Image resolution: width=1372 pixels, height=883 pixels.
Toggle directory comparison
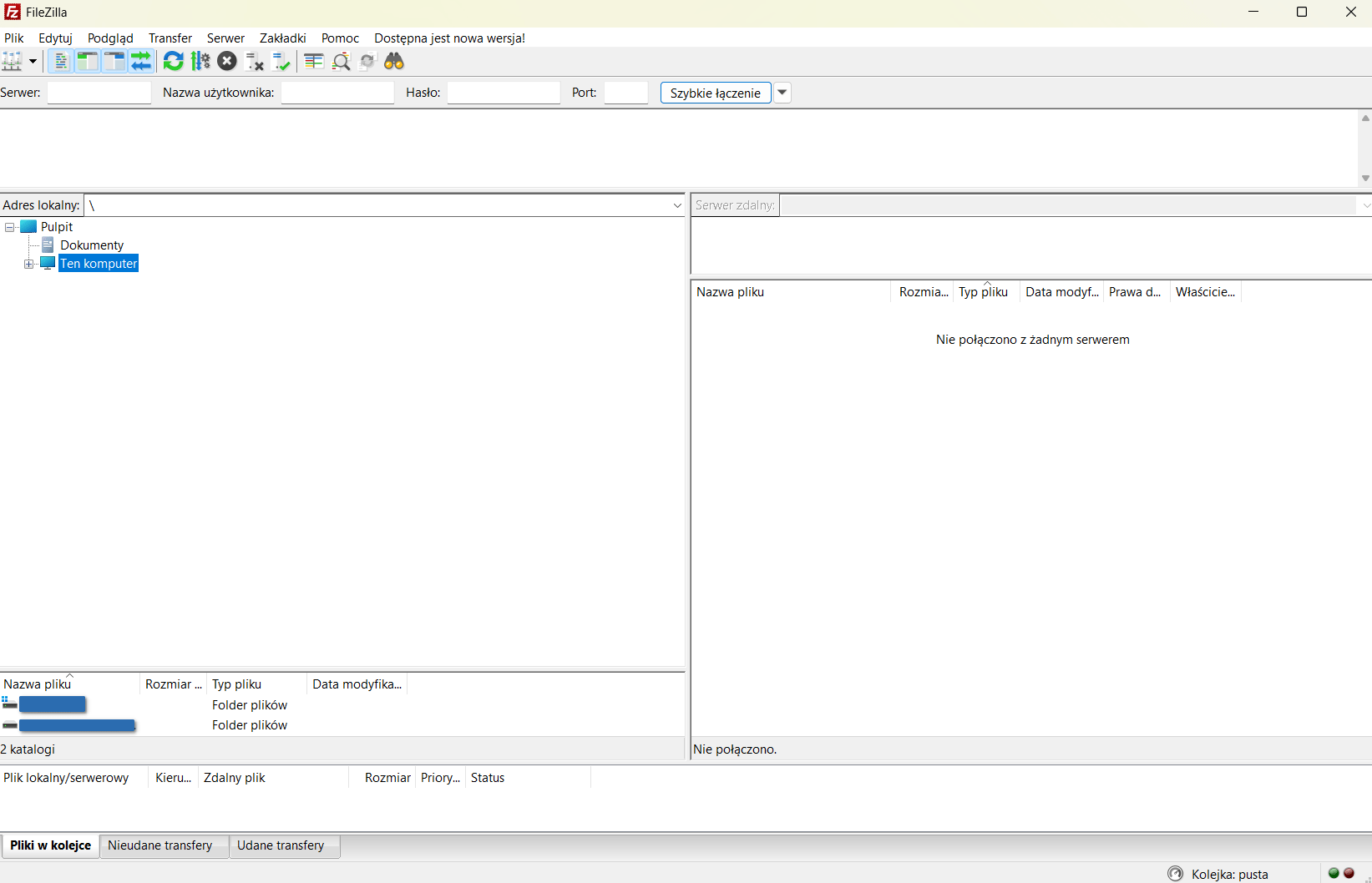point(341,61)
